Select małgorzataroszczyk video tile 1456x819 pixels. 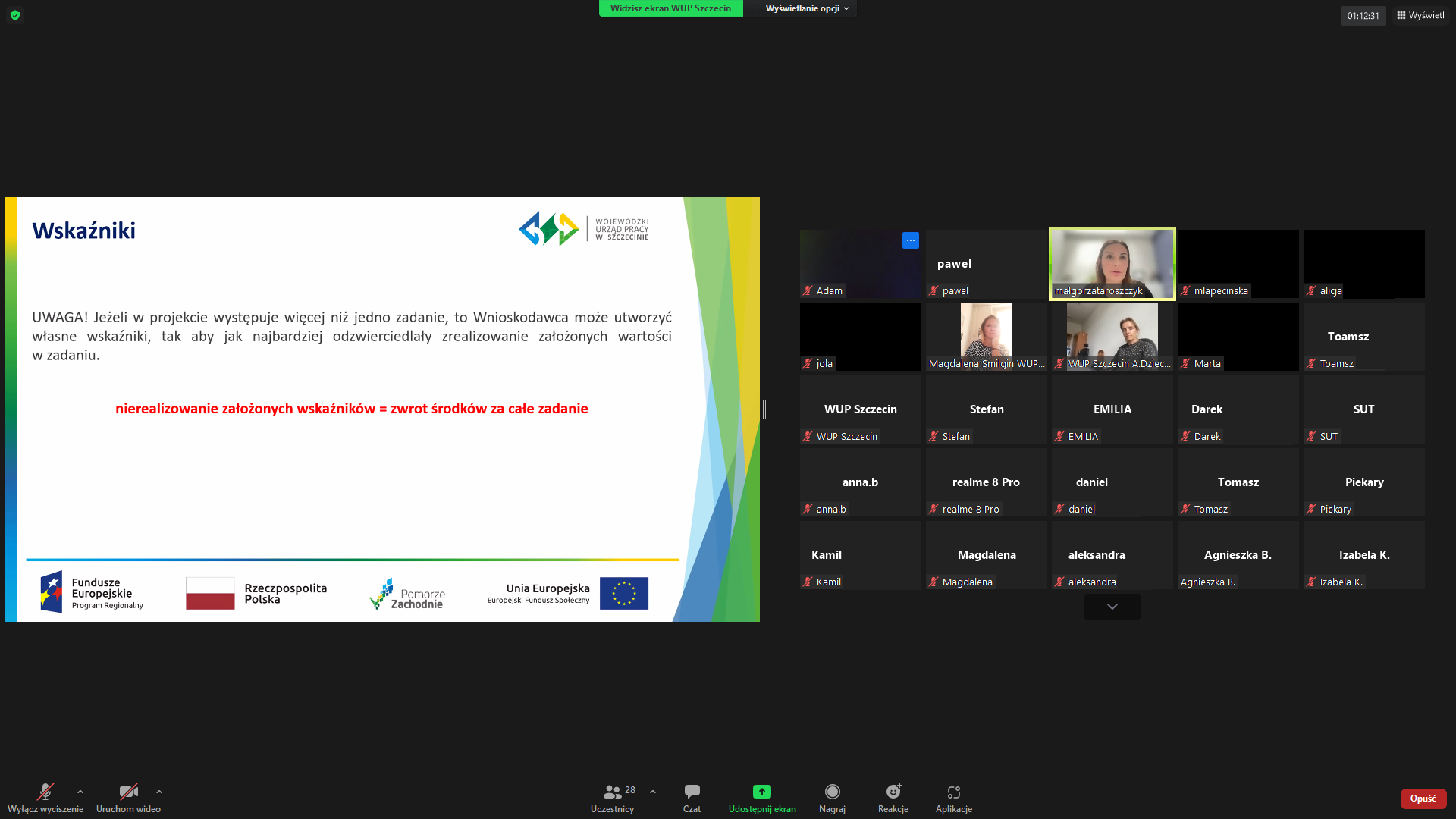click(1112, 264)
